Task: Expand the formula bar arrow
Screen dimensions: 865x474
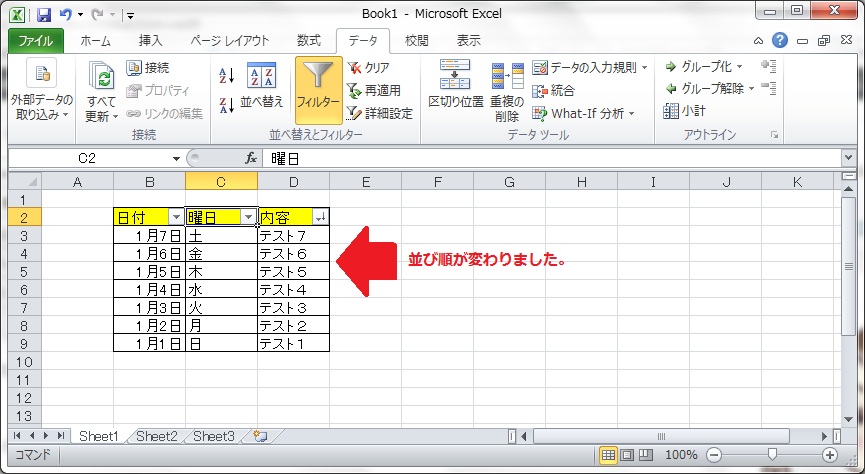Action: click(848, 159)
